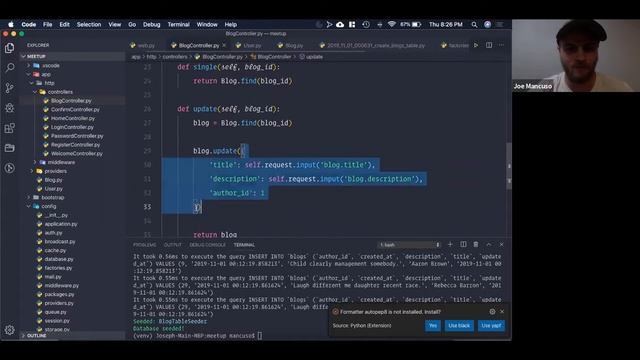Viewport: 640px width, 360px height.
Task: Open WelcomeController.py in explorer
Action: pos(77,153)
